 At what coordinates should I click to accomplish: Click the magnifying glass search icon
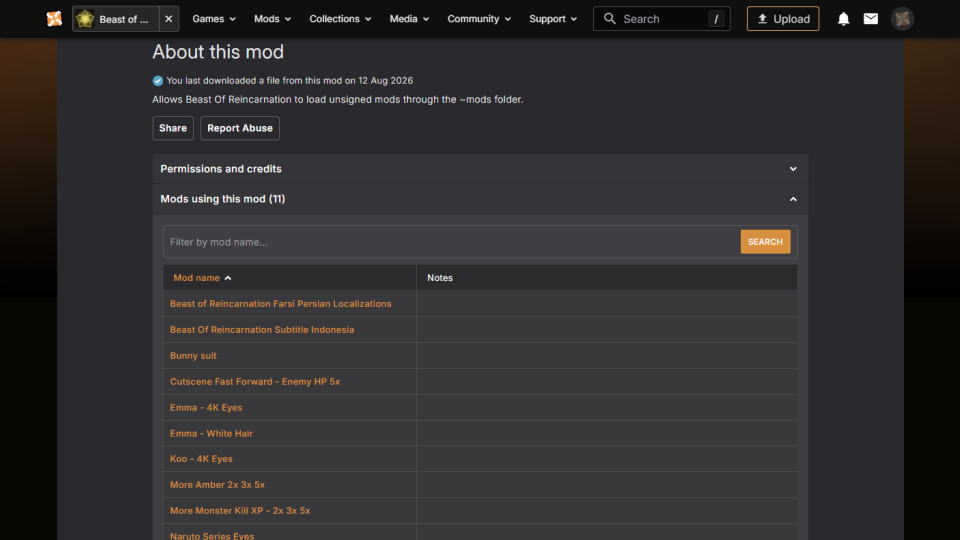(x=609, y=19)
